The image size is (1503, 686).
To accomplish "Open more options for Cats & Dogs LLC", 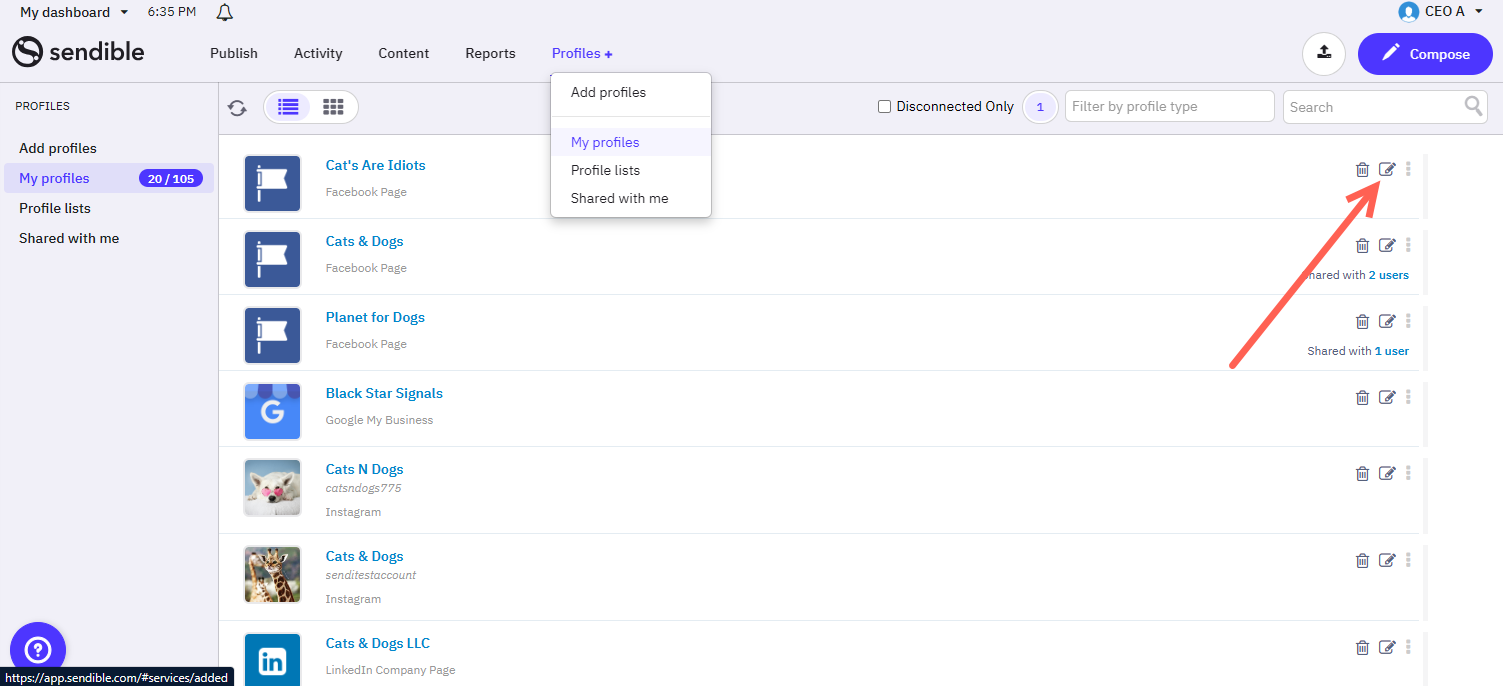I will pos(1408,647).
